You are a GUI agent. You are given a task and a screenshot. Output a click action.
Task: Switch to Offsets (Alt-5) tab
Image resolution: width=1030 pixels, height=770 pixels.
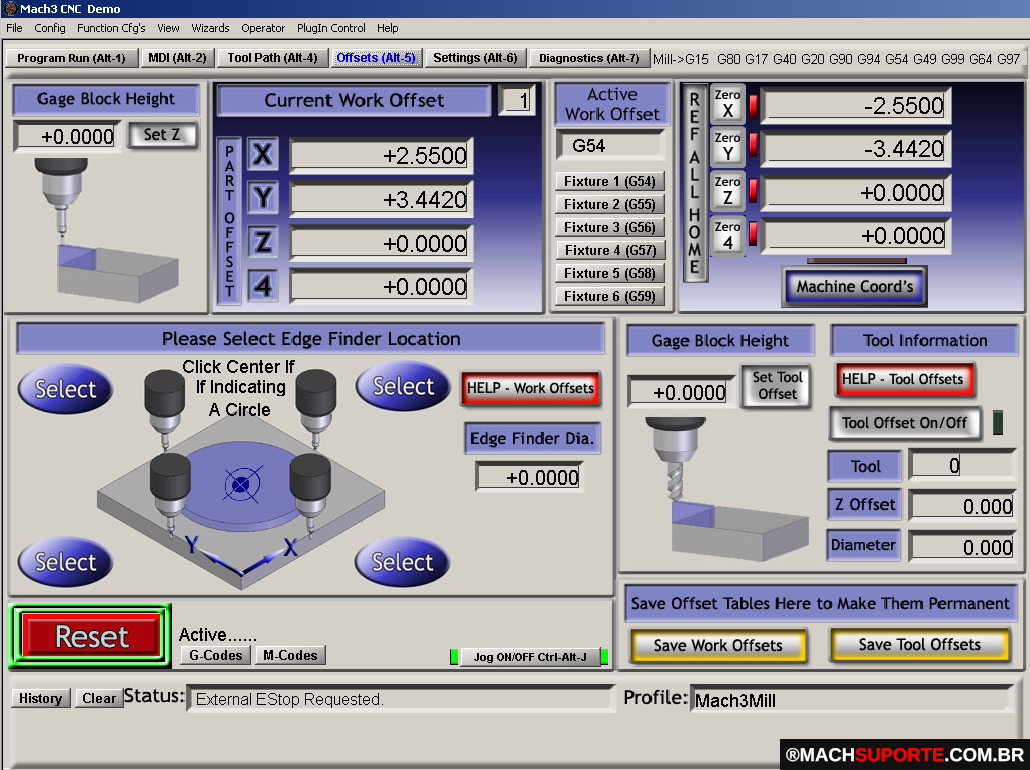coord(376,58)
